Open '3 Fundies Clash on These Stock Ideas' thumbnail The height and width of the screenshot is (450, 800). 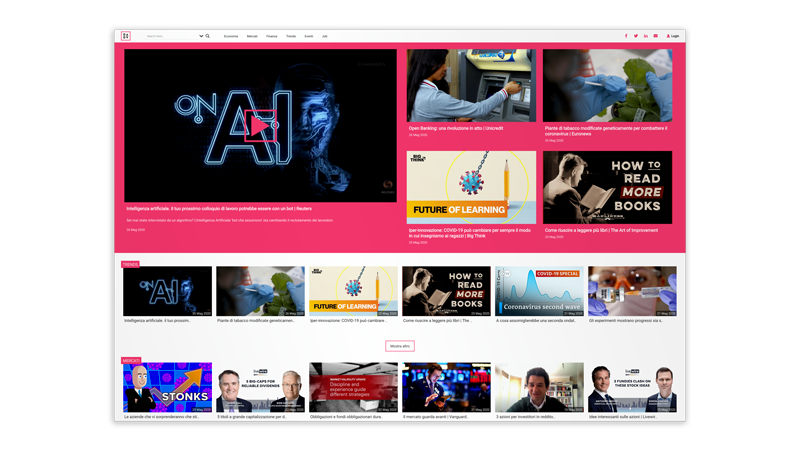click(632, 387)
